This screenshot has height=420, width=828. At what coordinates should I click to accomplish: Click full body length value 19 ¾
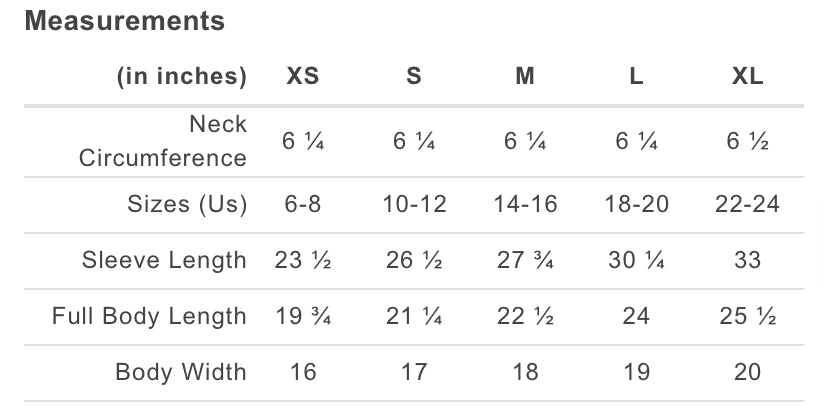pyautogui.click(x=303, y=316)
